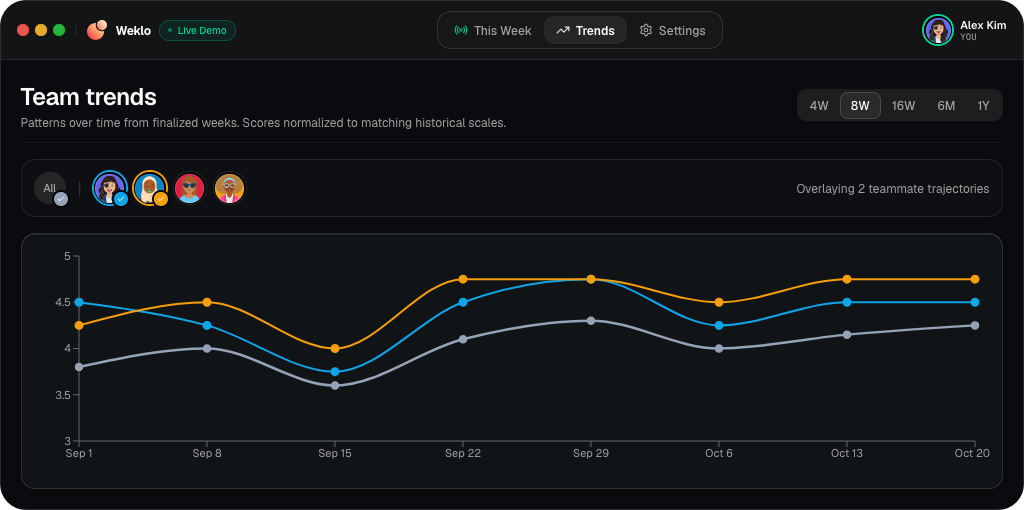1024x510 pixels.
Task: Click the Weklo app name
Action: pyautogui.click(x=133, y=31)
